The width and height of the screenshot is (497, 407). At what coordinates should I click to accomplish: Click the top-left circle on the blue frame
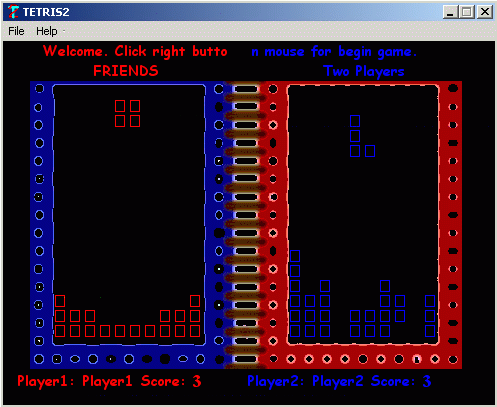click(39, 89)
